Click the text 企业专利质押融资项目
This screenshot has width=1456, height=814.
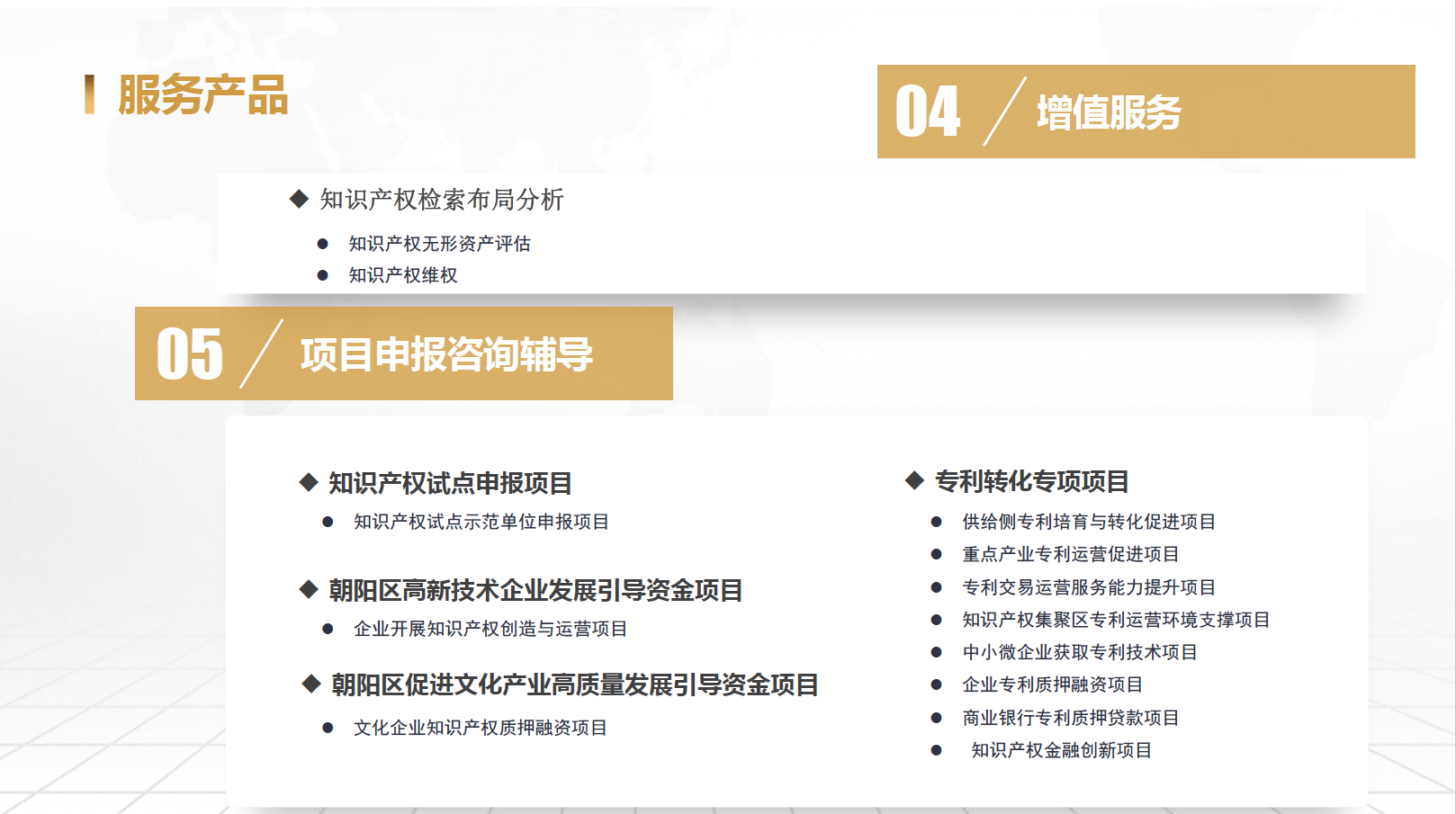pos(1053,684)
